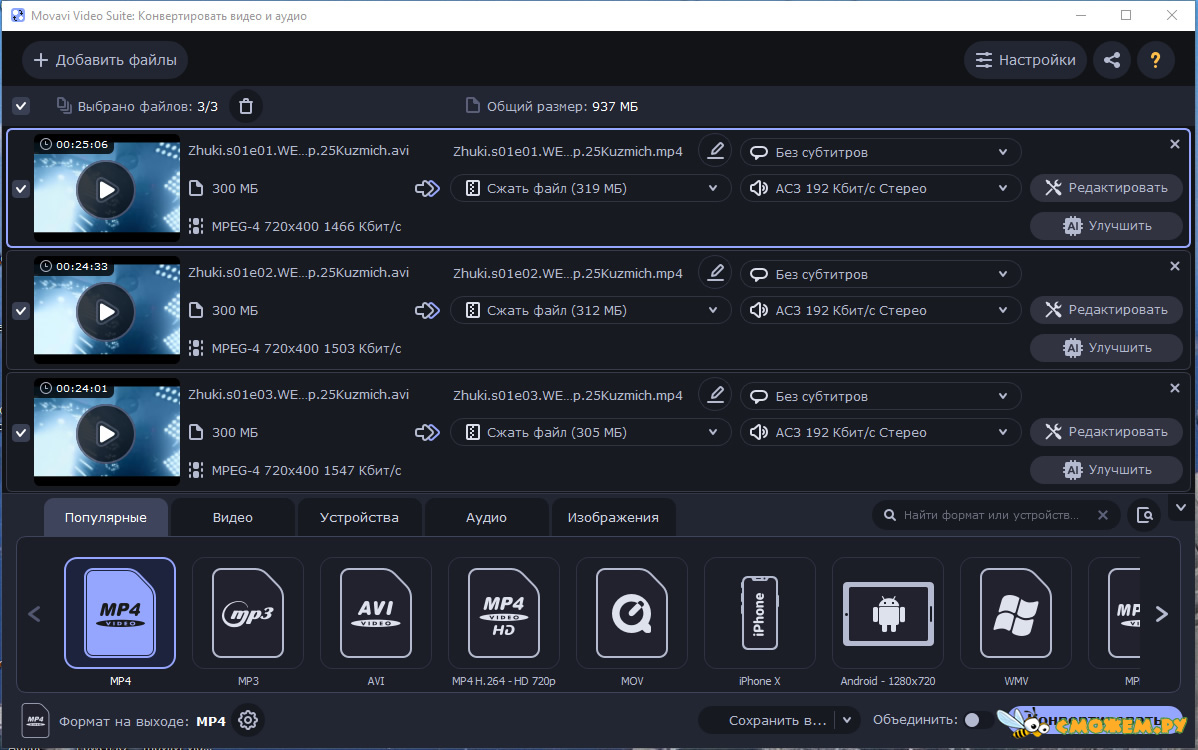Image resolution: width=1198 pixels, height=750 pixels.
Task: Open audio track dropdown for Zhuki.s01e01
Action: [880, 189]
